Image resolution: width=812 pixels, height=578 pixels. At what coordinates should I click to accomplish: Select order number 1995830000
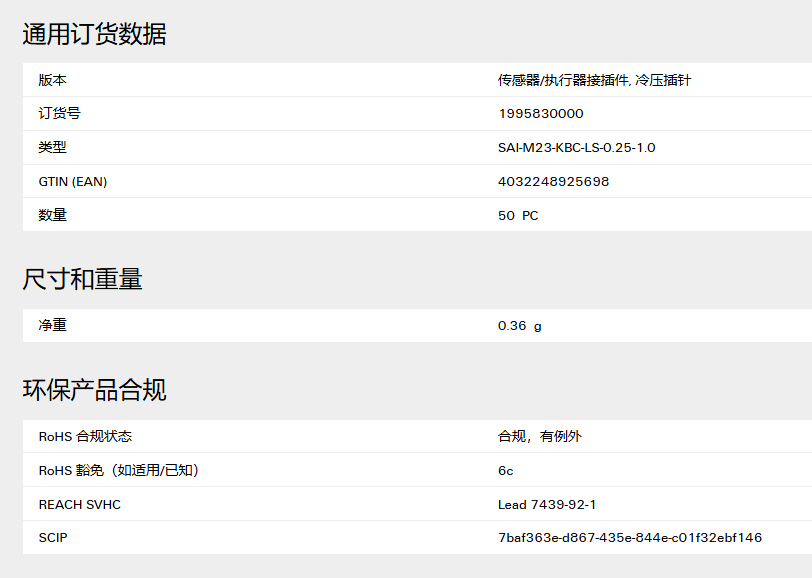coord(541,113)
